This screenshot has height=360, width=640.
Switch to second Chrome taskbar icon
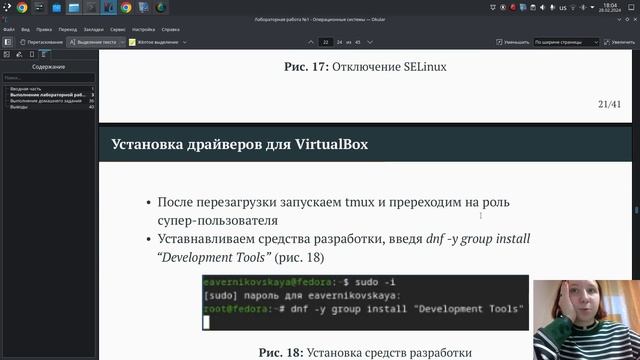click(126, 7)
